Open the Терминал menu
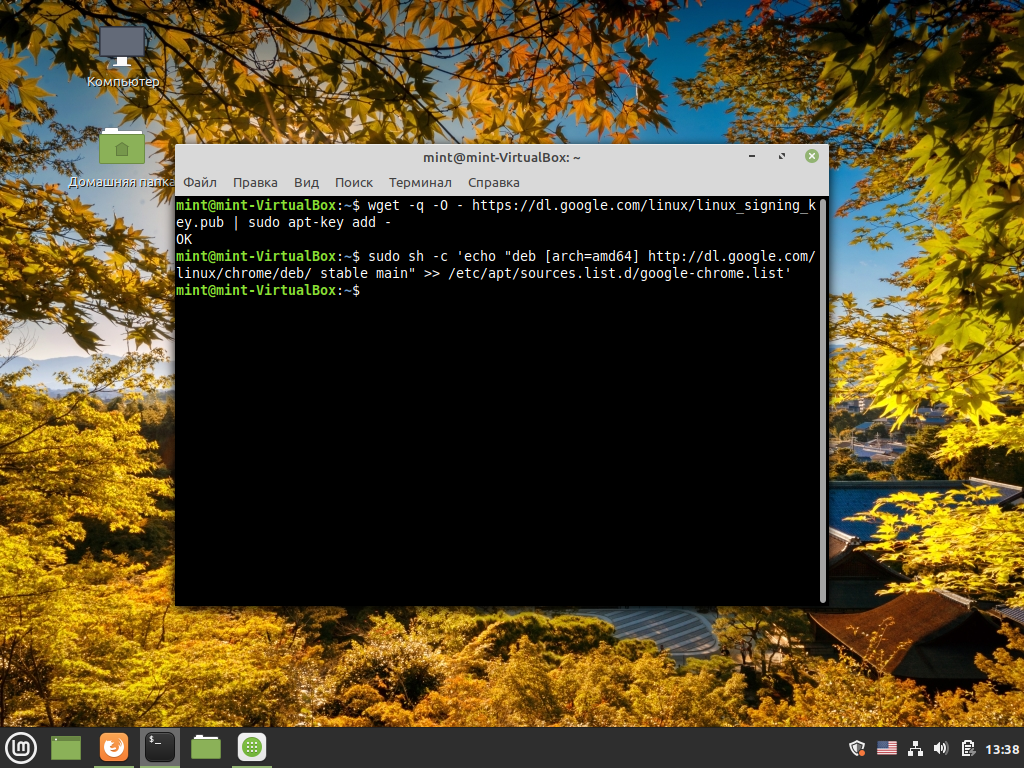The height and width of the screenshot is (768, 1024). coord(420,182)
